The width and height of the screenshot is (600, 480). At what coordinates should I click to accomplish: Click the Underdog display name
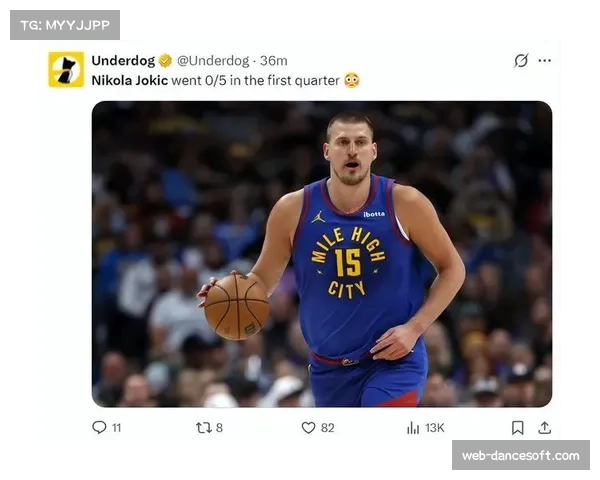(x=123, y=60)
